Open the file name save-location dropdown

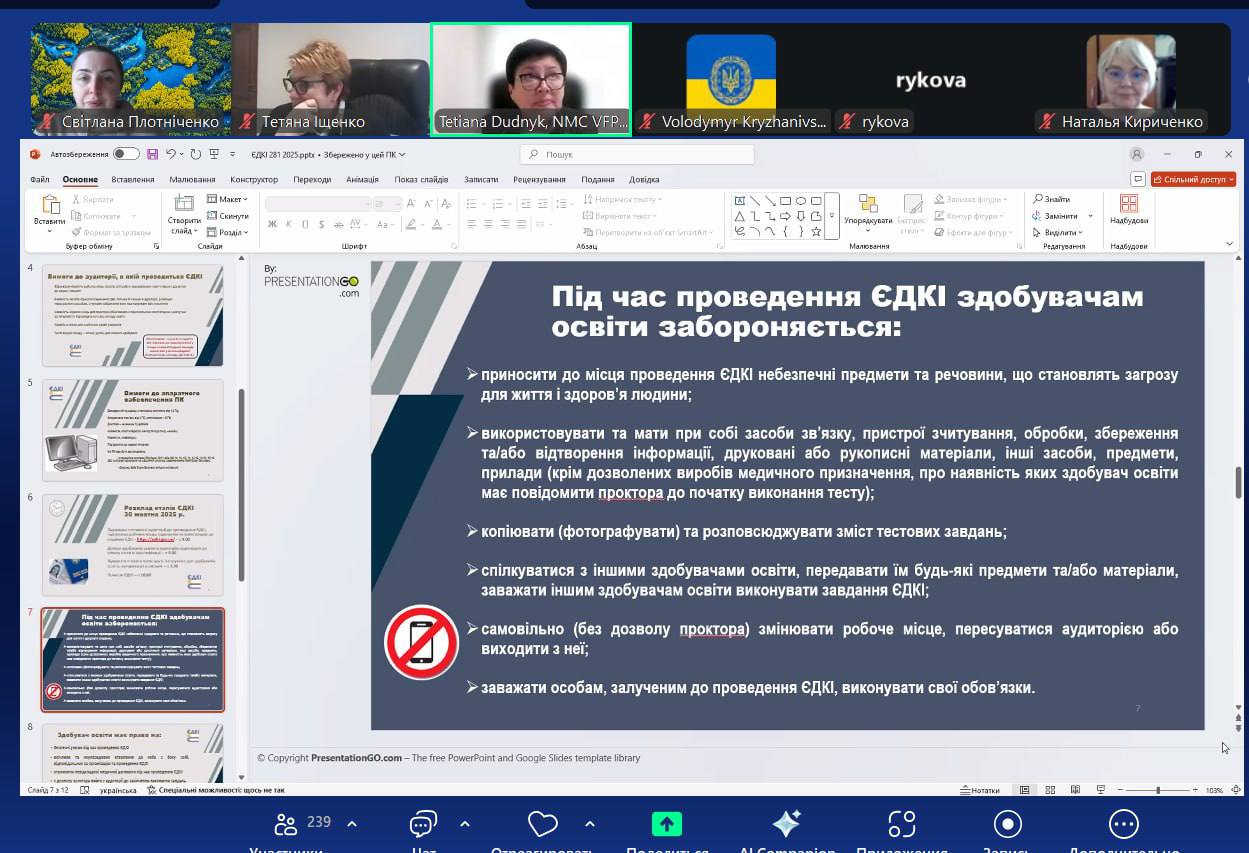[x=404, y=155]
